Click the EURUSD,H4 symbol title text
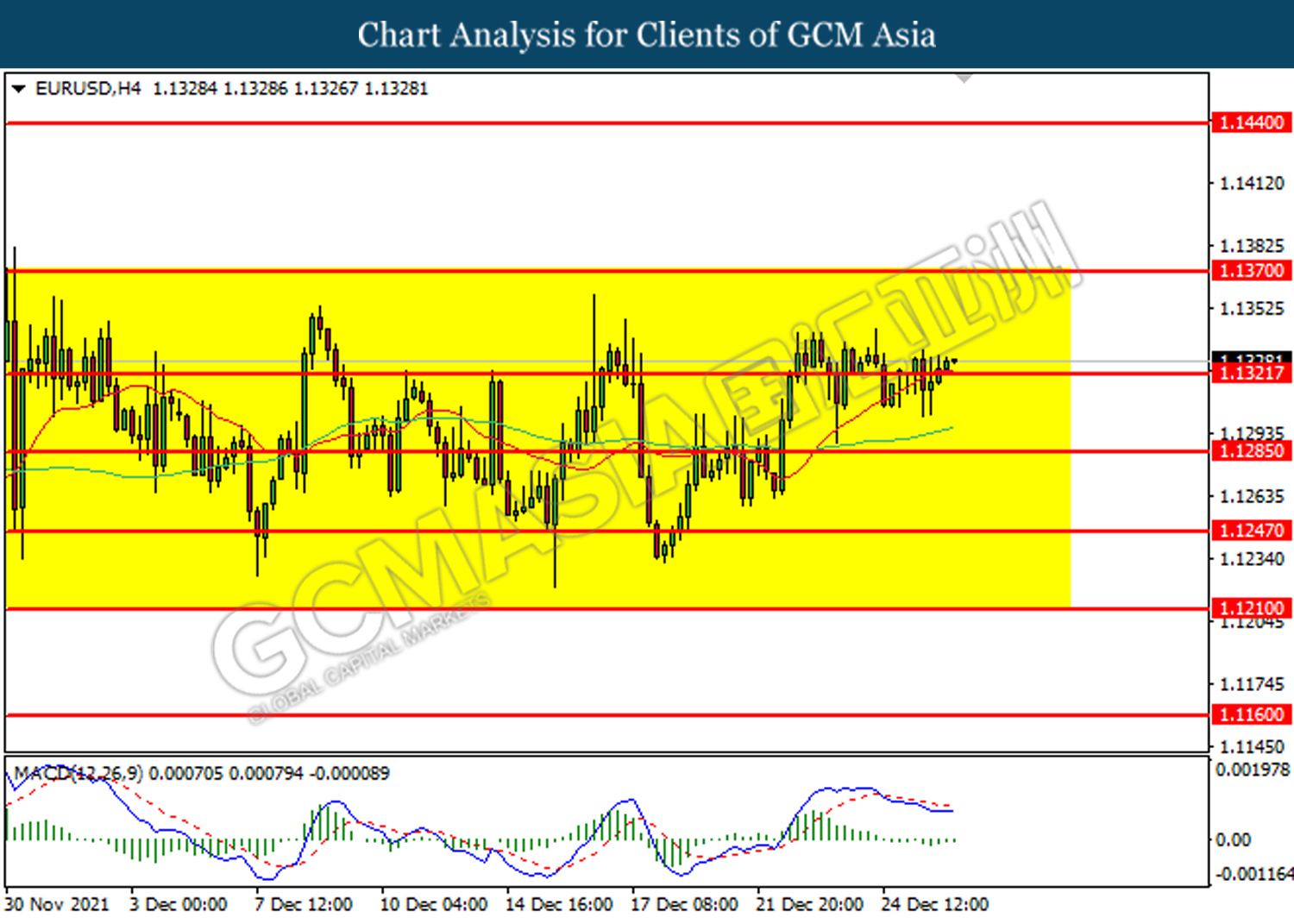 [87, 89]
